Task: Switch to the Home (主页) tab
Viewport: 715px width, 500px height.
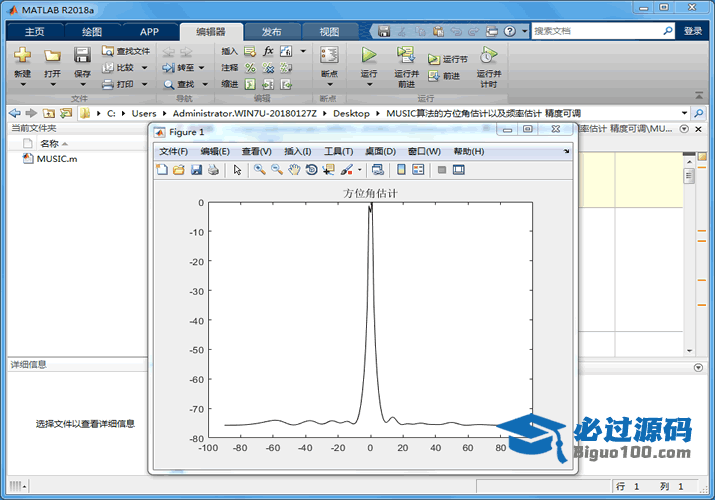Action: tap(35, 31)
